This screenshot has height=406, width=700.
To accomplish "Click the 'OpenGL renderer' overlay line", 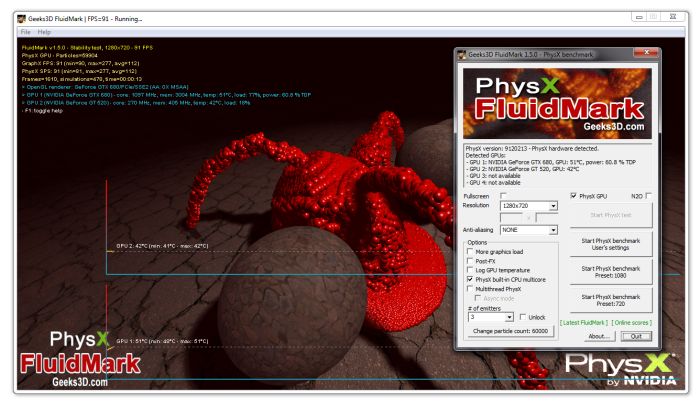I will click(105, 87).
